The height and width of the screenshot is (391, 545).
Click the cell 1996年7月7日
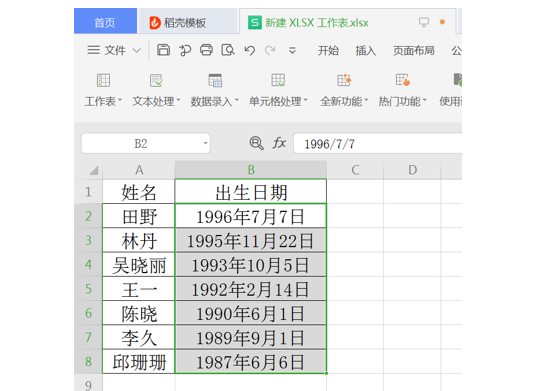click(x=251, y=216)
